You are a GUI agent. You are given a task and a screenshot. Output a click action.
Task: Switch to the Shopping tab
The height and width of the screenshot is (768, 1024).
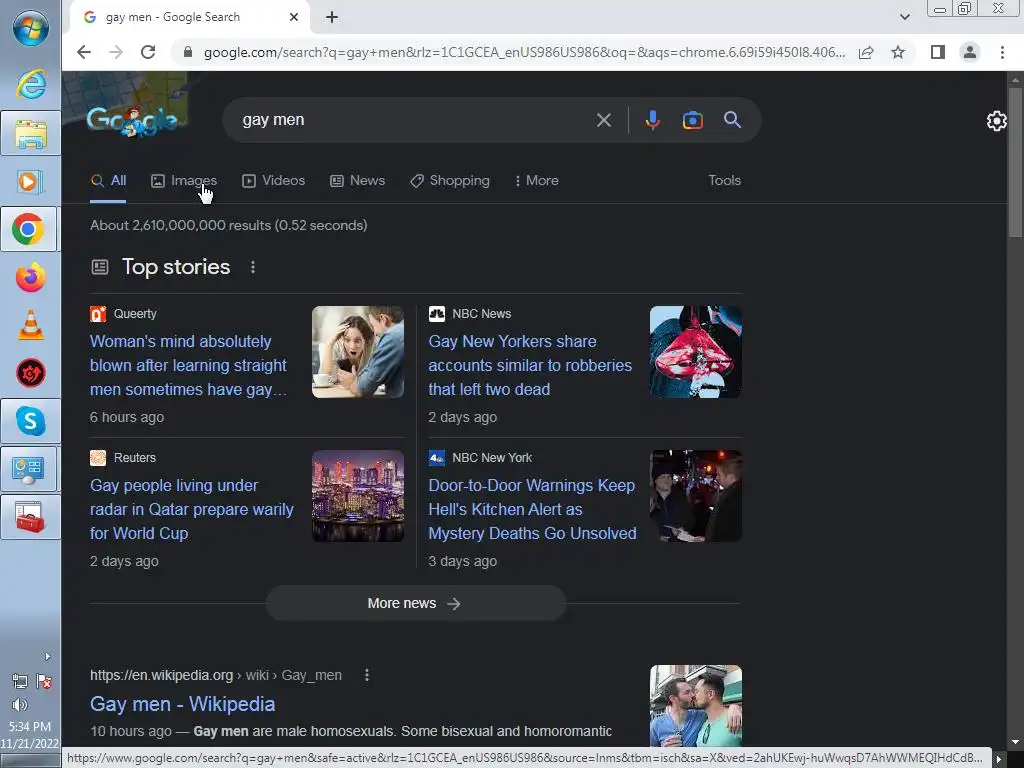[449, 181]
